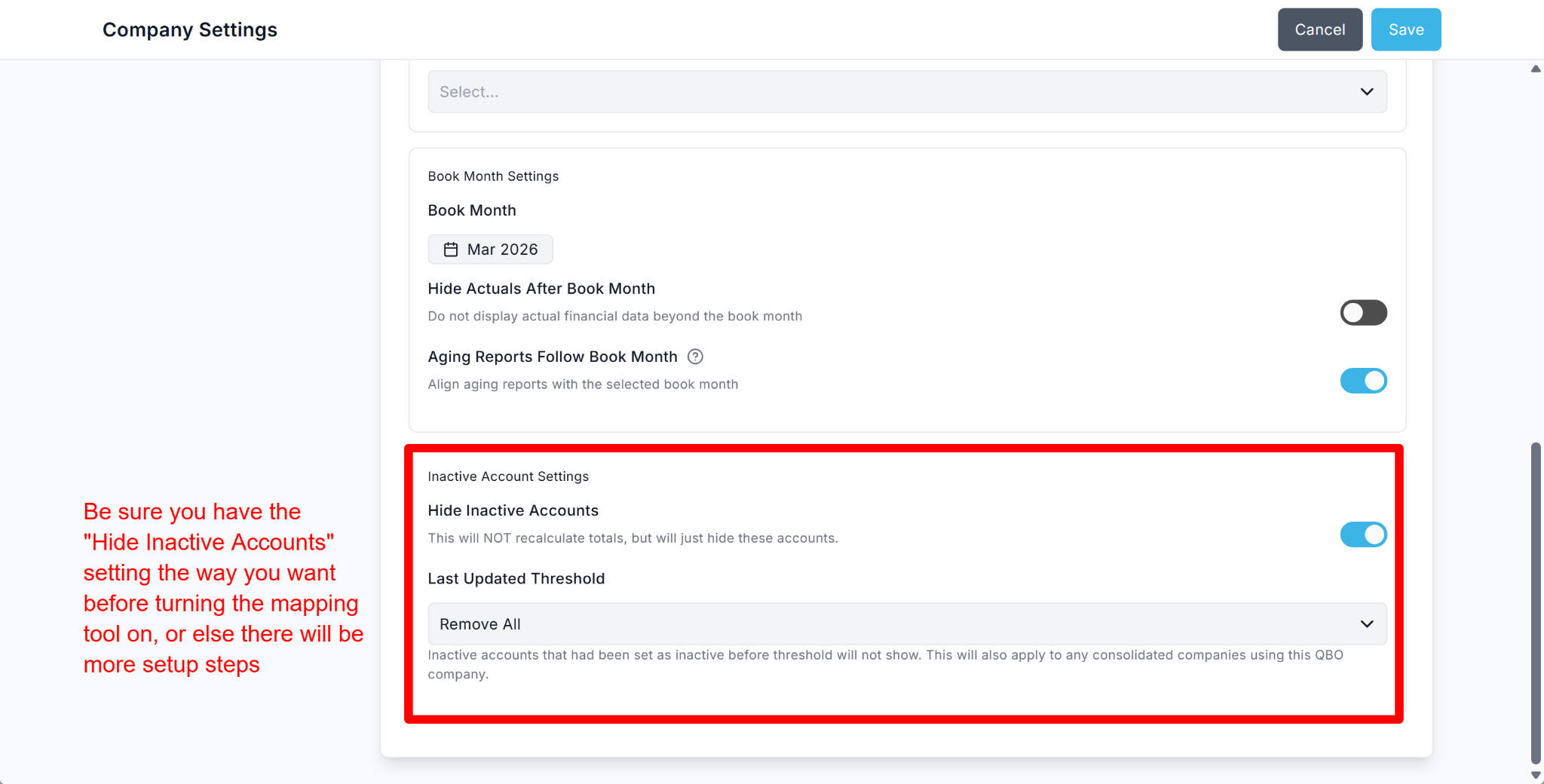Click the Book Month Settings section heading

[x=493, y=176]
